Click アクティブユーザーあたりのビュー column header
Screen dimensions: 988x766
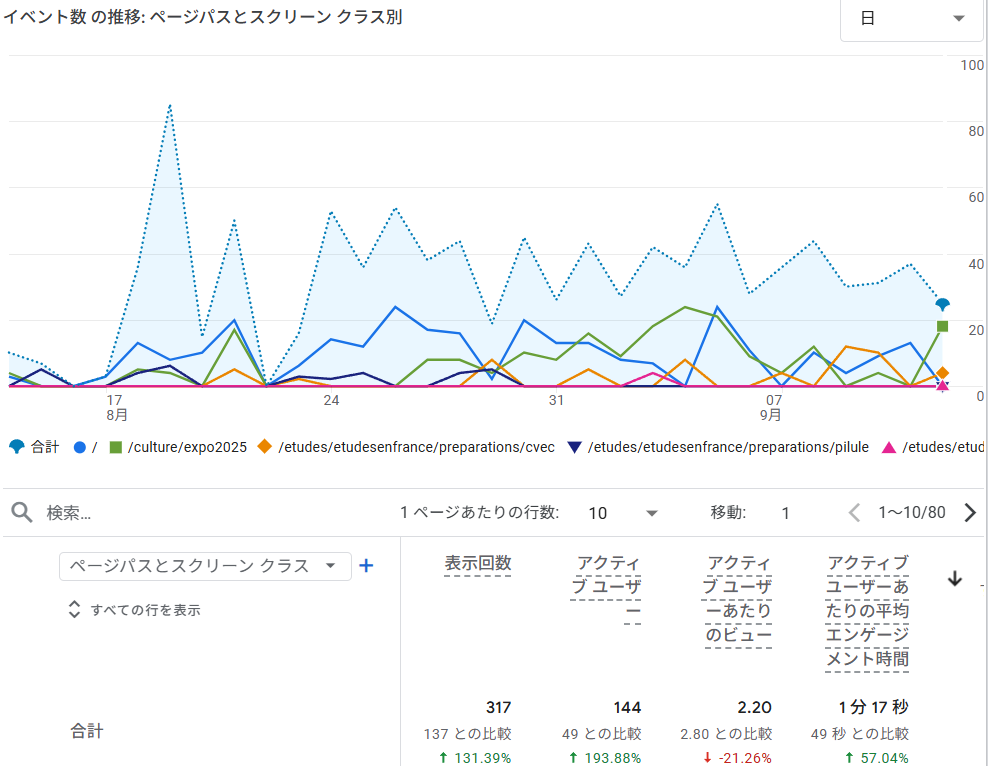[x=737, y=599]
